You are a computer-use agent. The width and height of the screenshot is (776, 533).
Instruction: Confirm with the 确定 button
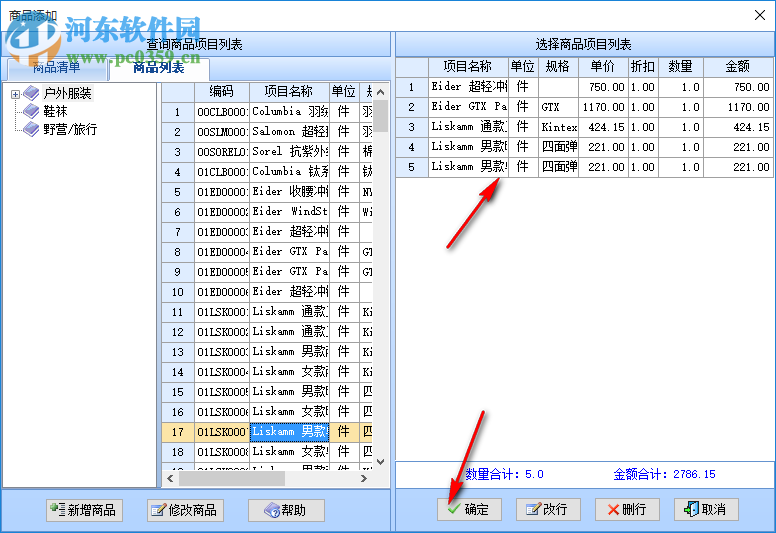click(x=469, y=509)
